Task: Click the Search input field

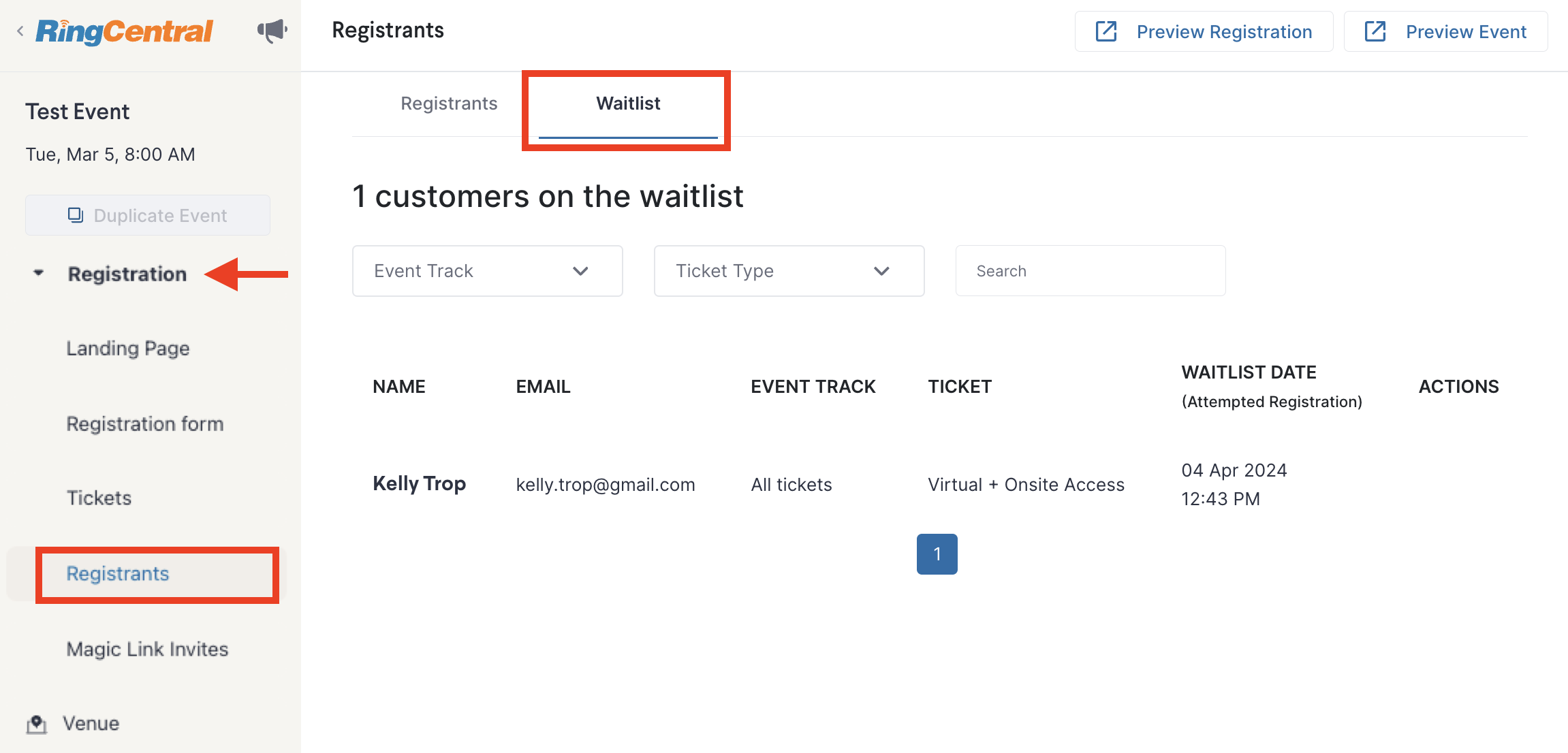Action: click(1091, 271)
